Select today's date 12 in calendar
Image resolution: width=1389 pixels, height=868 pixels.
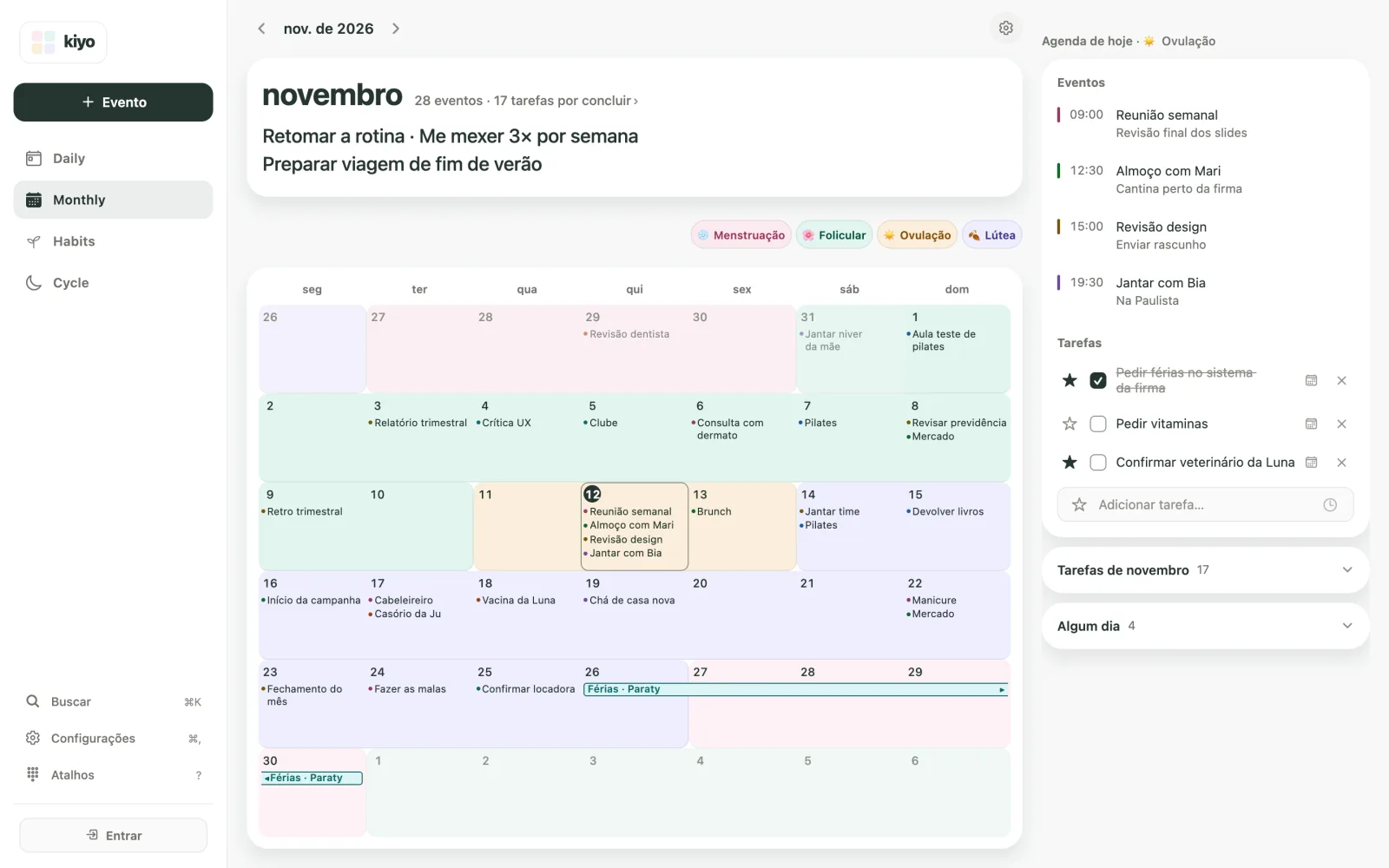(592, 494)
